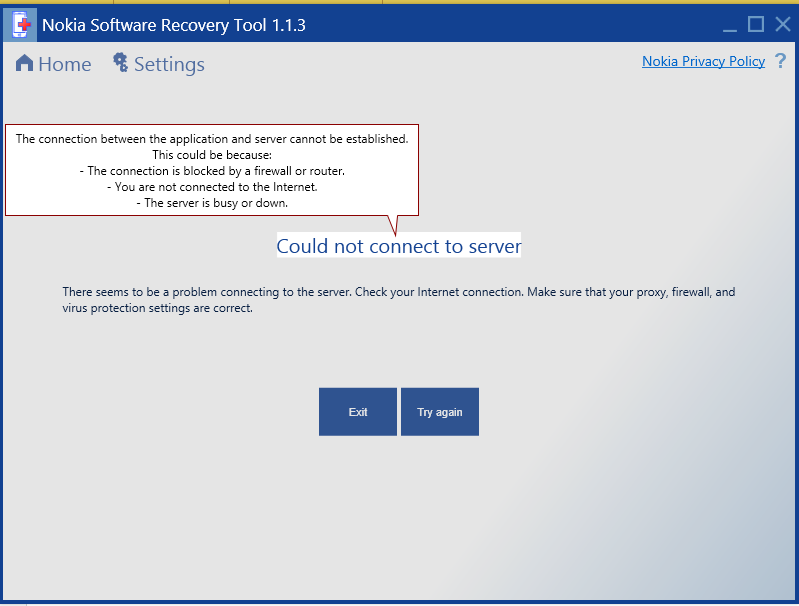Viewport: 799px width, 606px height.
Task: Maximize the Recovery Tool window
Action: (756, 24)
